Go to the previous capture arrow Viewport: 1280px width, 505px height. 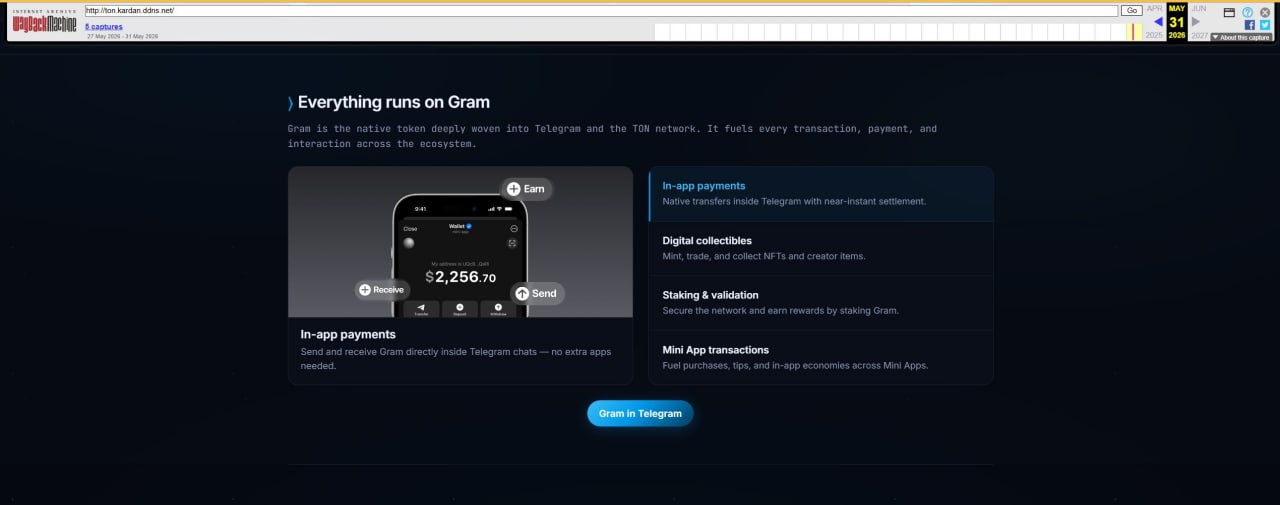[x=1158, y=21]
